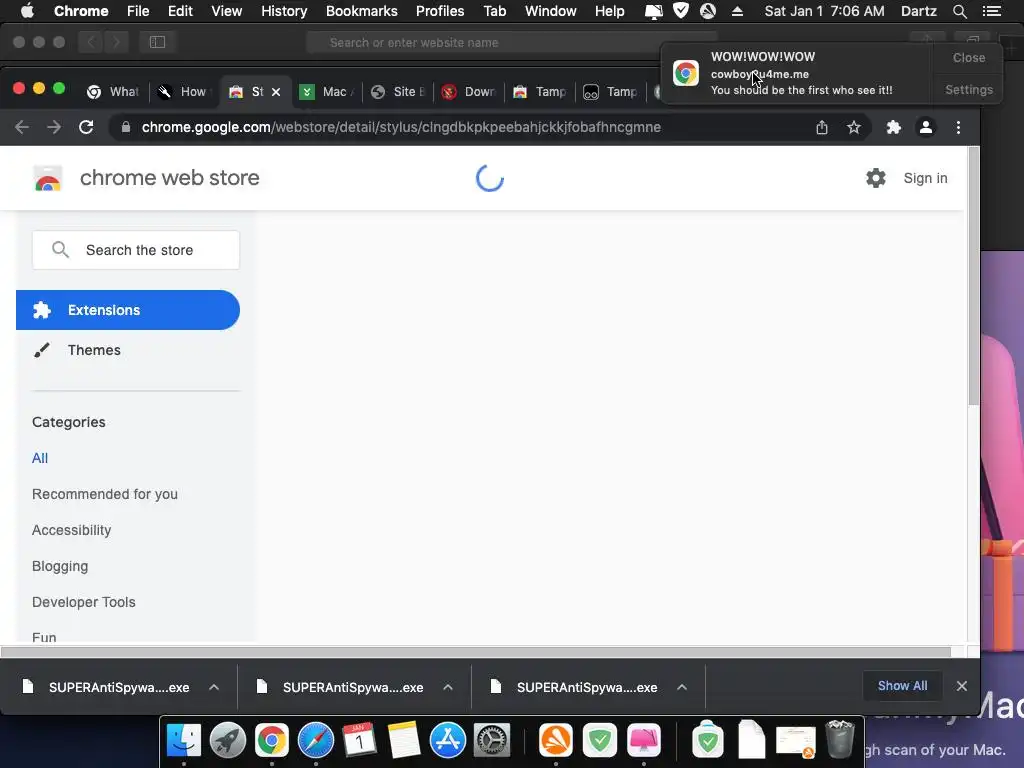Open Launchpad from the Dock
The image size is (1024, 768).
pyautogui.click(x=227, y=741)
